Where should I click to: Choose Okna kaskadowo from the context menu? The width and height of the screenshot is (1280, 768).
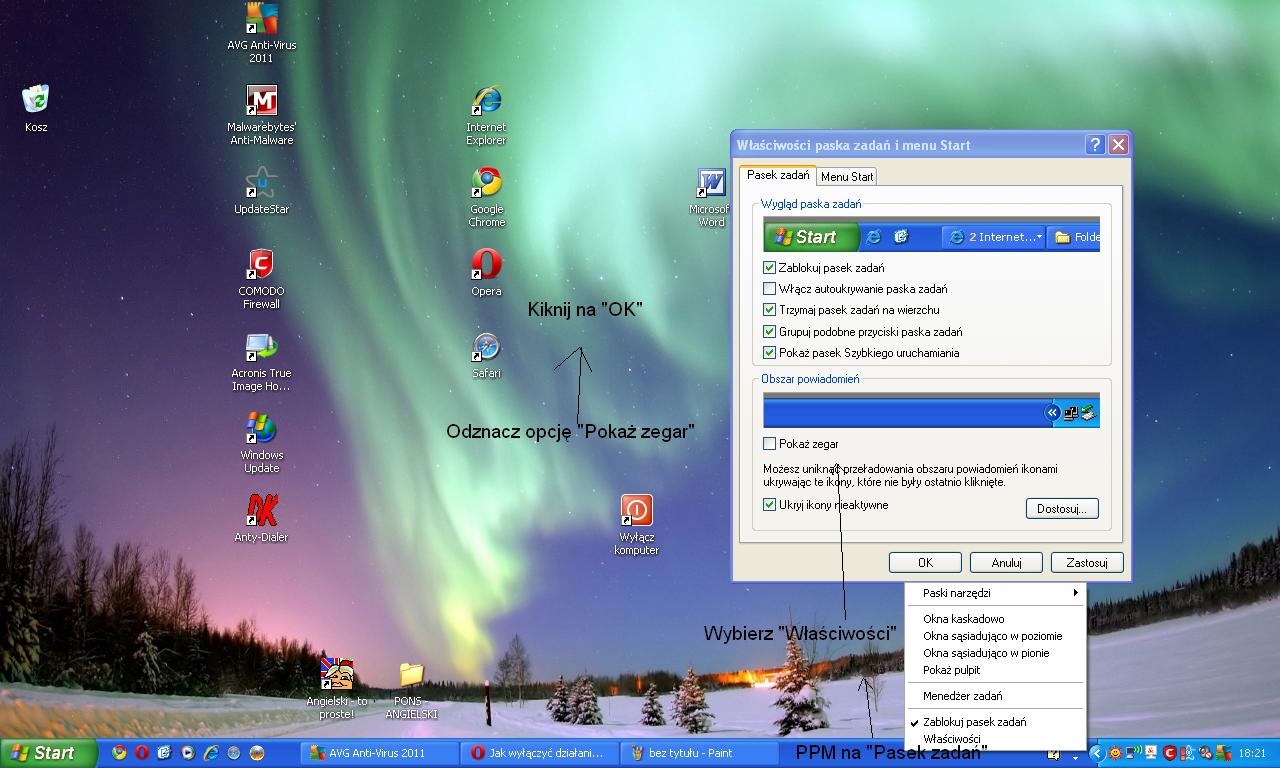995,619
